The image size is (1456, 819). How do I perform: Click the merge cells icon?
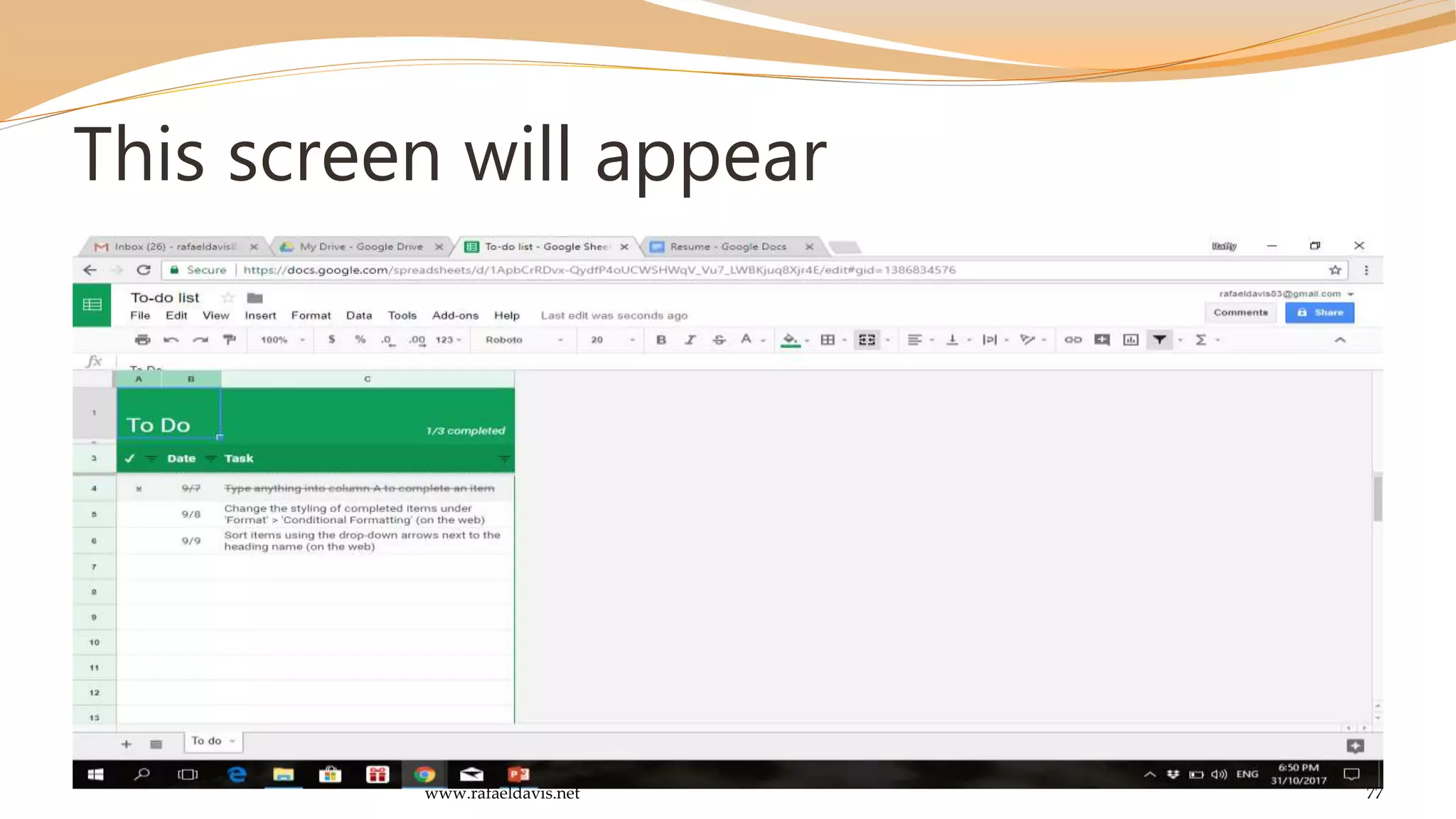click(x=867, y=340)
